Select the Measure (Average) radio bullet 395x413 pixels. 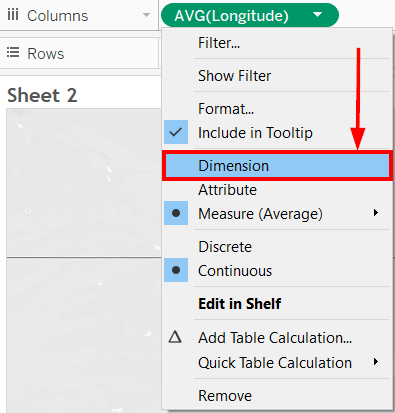click(x=176, y=213)
